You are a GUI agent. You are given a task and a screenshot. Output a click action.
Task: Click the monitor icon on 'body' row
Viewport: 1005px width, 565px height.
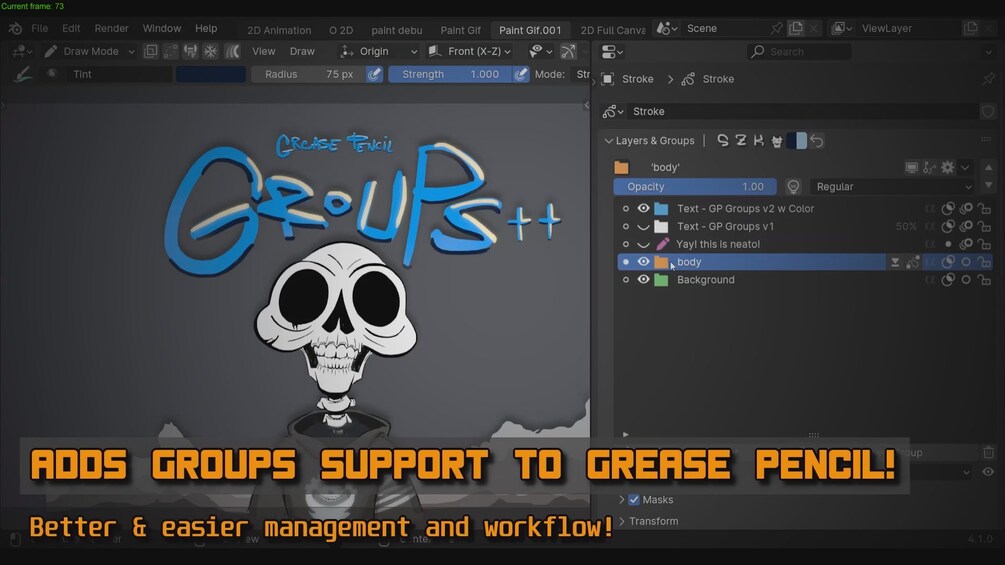pyautogui.click(x=911, y=168)
